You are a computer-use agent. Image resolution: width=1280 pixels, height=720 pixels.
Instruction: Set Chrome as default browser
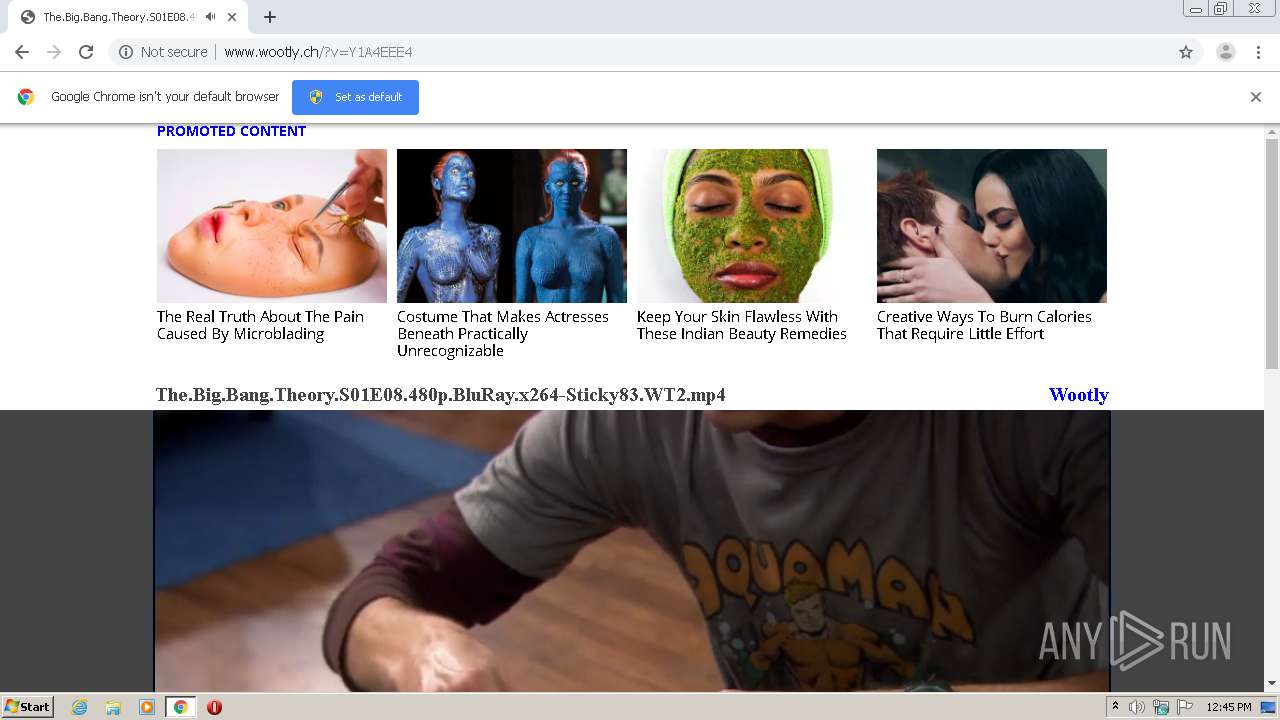coord(355,97)
